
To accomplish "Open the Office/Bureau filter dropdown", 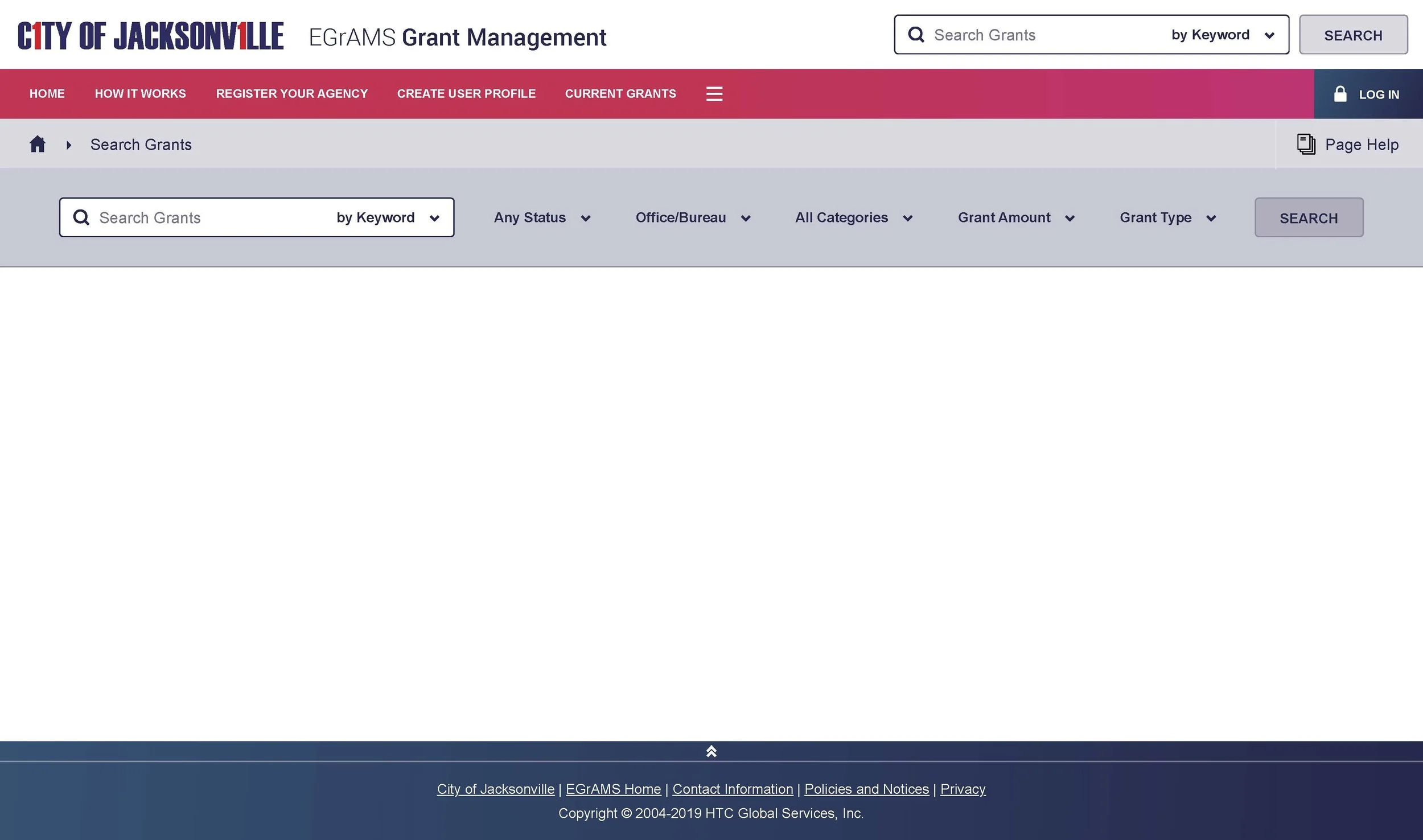I will (x=693, y=218).
